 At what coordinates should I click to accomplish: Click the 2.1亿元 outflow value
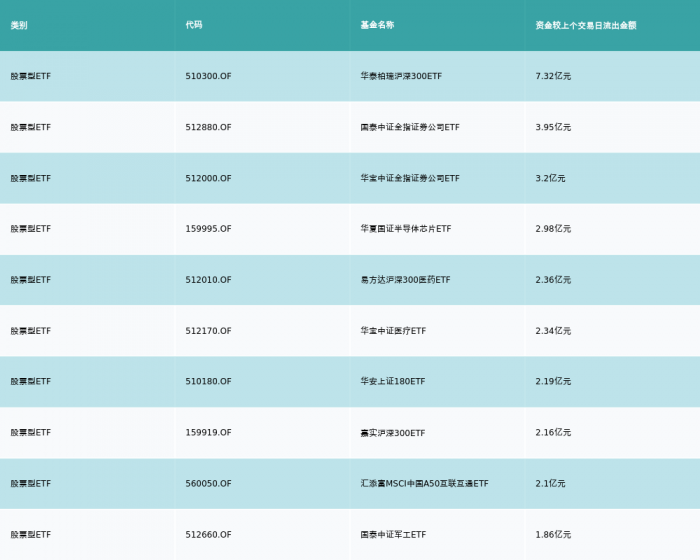click(x=550, y=484)
